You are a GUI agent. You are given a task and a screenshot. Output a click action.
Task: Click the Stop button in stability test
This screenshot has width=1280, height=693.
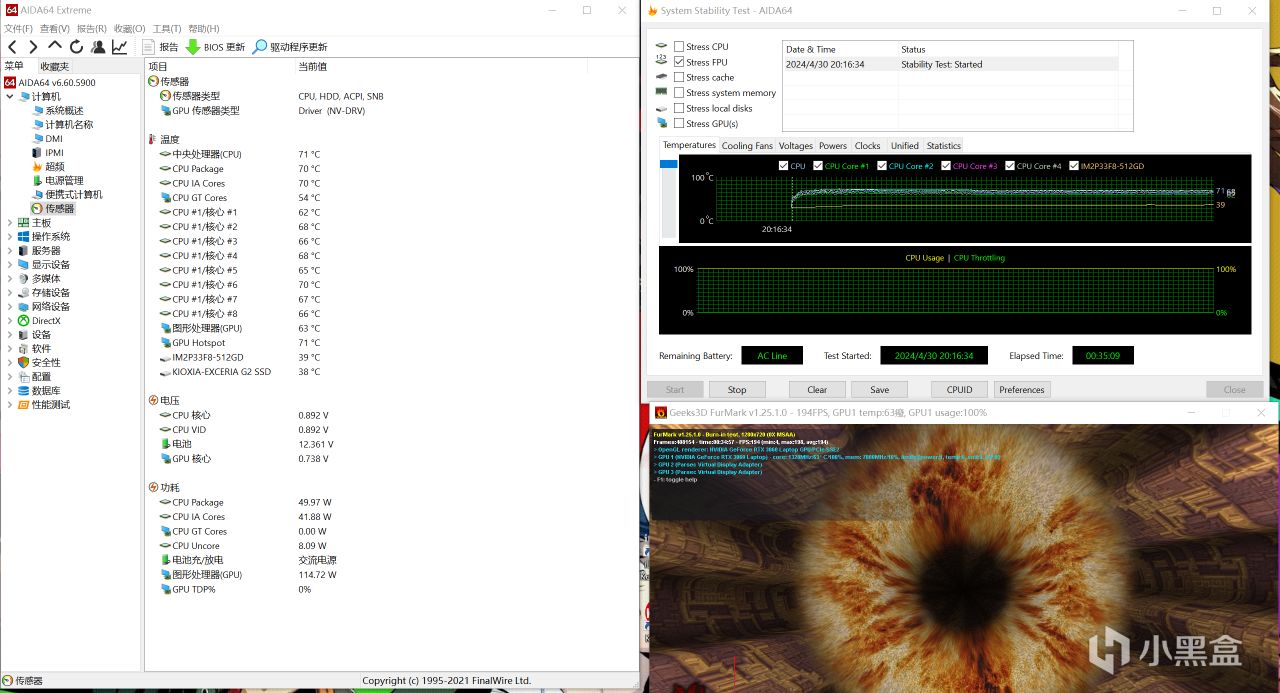pyautogui.click(x=737, y=390)
